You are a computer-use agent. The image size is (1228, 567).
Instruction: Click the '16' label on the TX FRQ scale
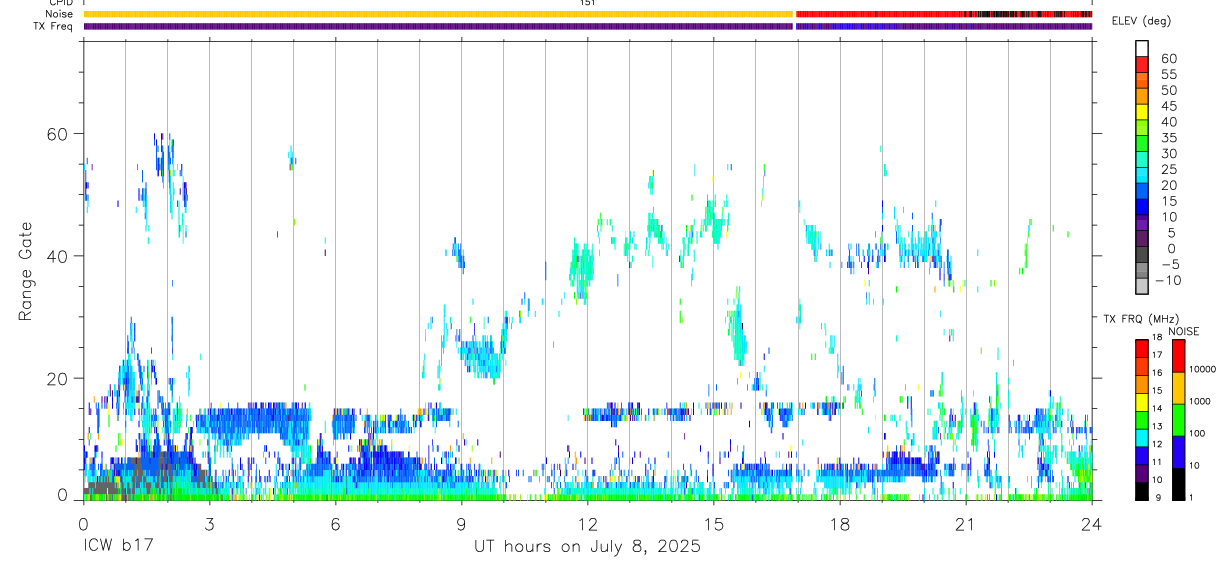coord(1158,373)
